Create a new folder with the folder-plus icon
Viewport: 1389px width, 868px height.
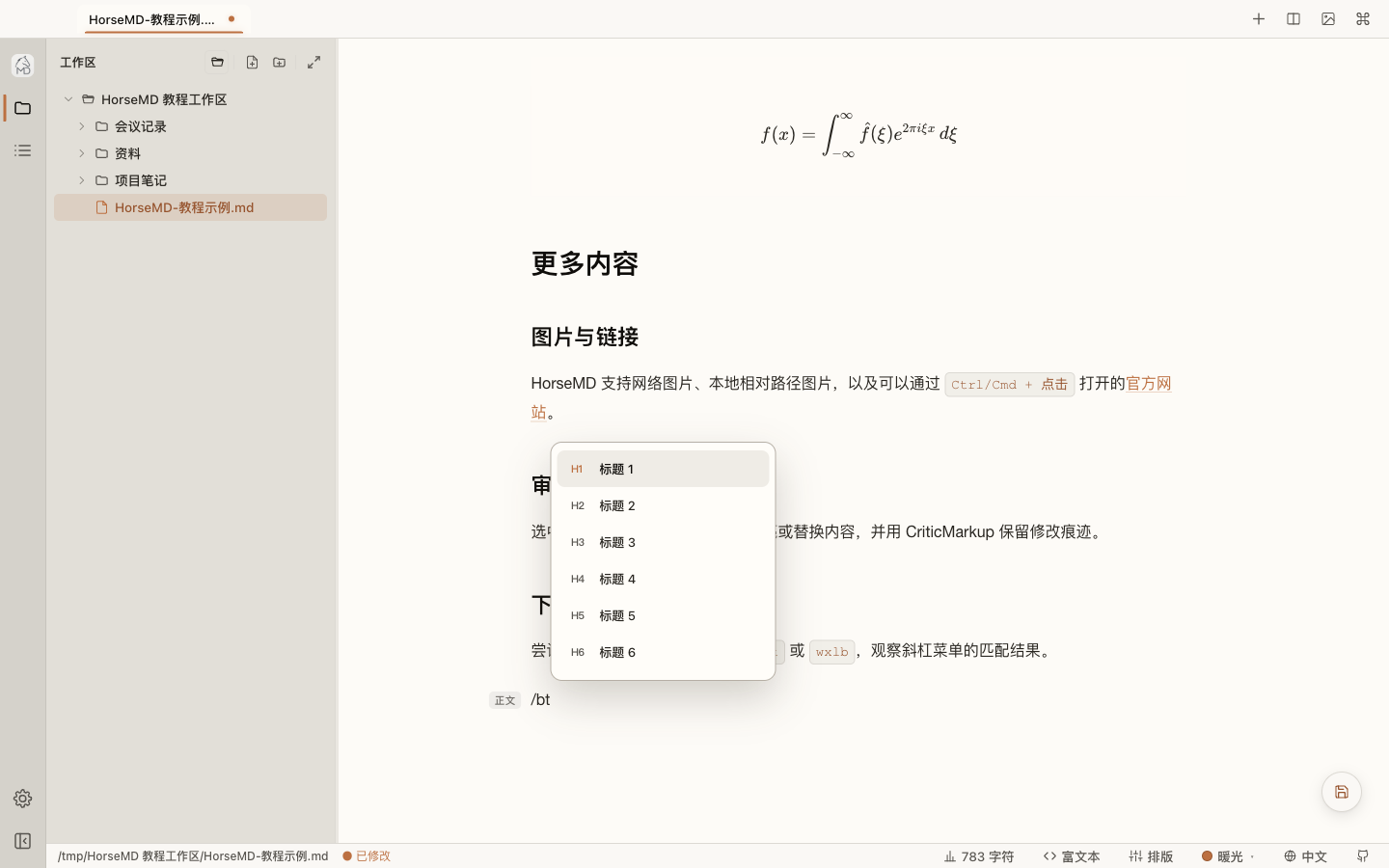pyautogui.click(x=280, y=63)
